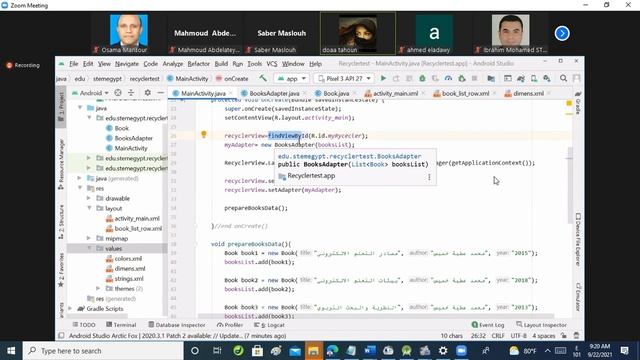Click the Android Studio update available notification
640x360 pixels.
pyautogui.click(x=177, y=336)
